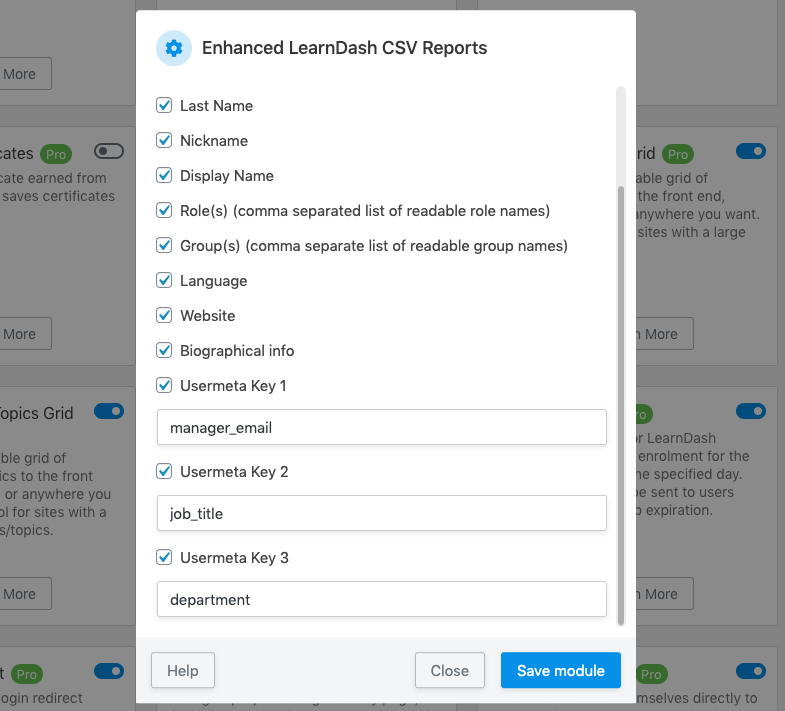Click the department text field
The image size is (785, 711).
tap(382, 599)
